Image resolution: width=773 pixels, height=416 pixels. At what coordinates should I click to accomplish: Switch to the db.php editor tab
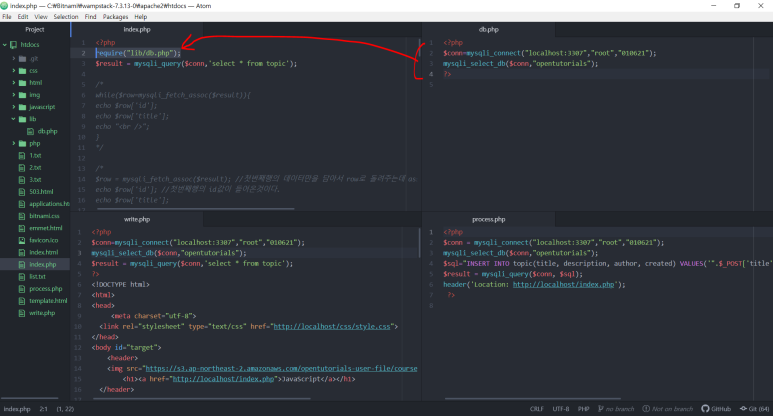tap(489, 30)
